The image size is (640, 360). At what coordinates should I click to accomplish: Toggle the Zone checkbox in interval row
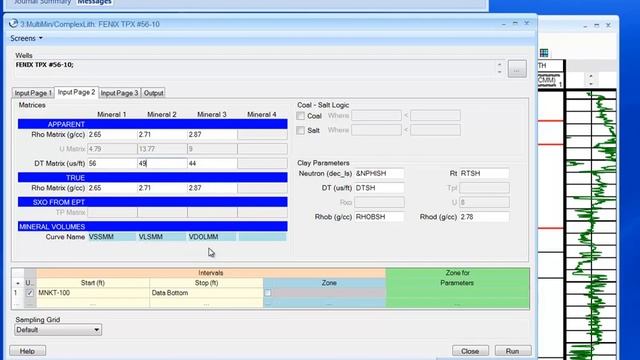268,293
